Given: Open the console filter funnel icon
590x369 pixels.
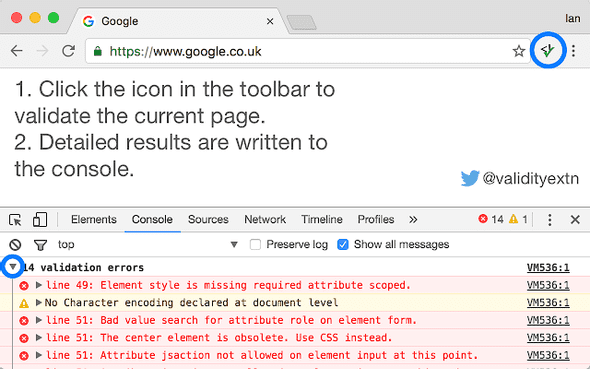Looking at the screenshot, I should coord(40,245).
